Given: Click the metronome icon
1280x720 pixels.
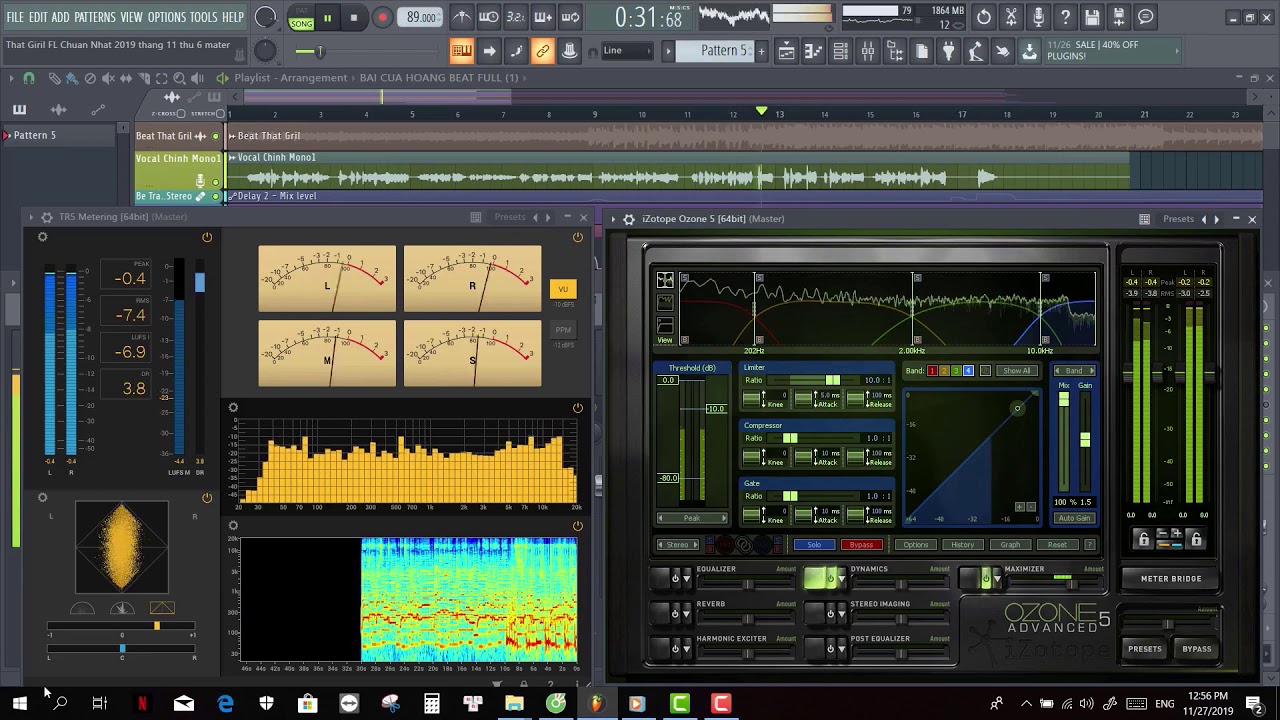Looking at the screenshot, I should (x=461, y=17).
